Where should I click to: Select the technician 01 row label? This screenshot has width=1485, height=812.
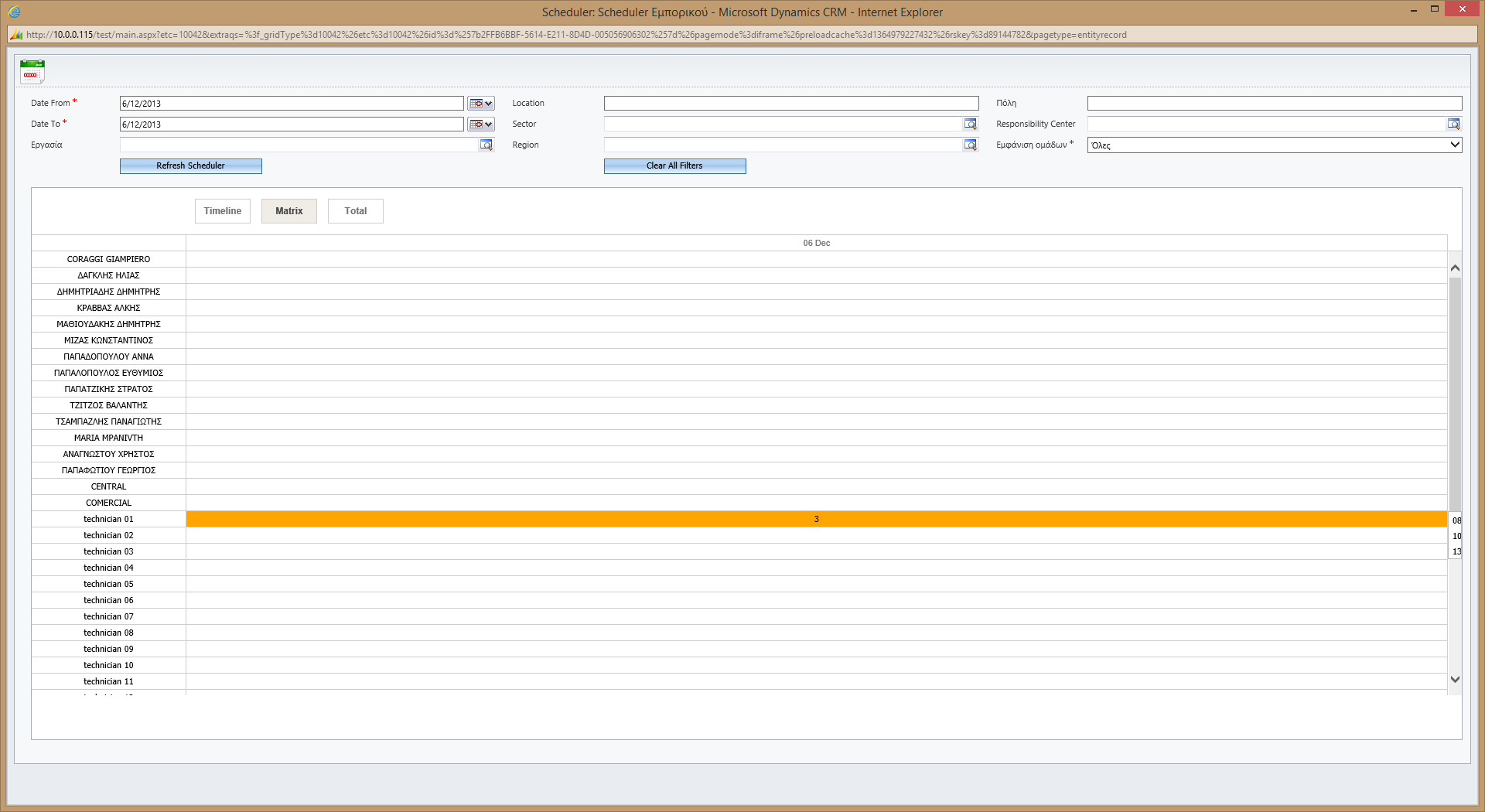pos(109,520)
